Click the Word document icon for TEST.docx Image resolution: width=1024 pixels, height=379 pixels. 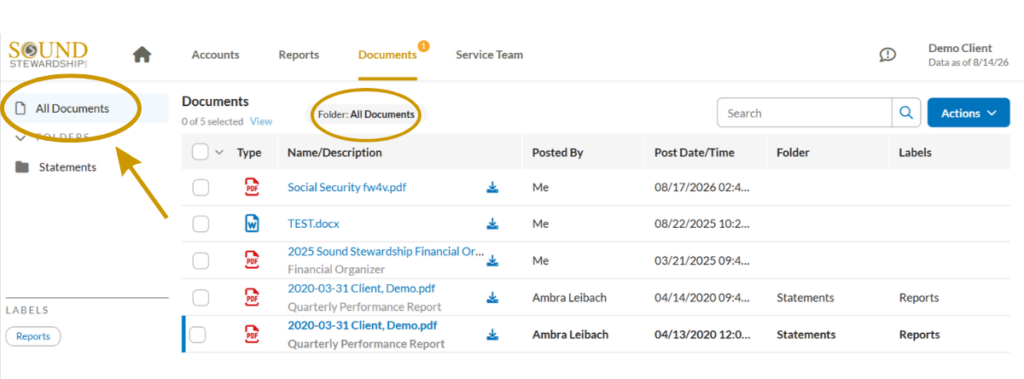click(x=251, y=224)
